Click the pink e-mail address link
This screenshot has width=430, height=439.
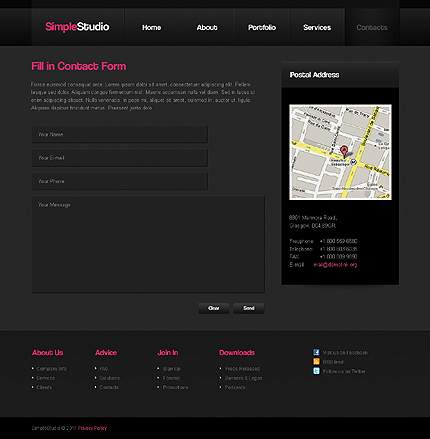click(335, 265)
